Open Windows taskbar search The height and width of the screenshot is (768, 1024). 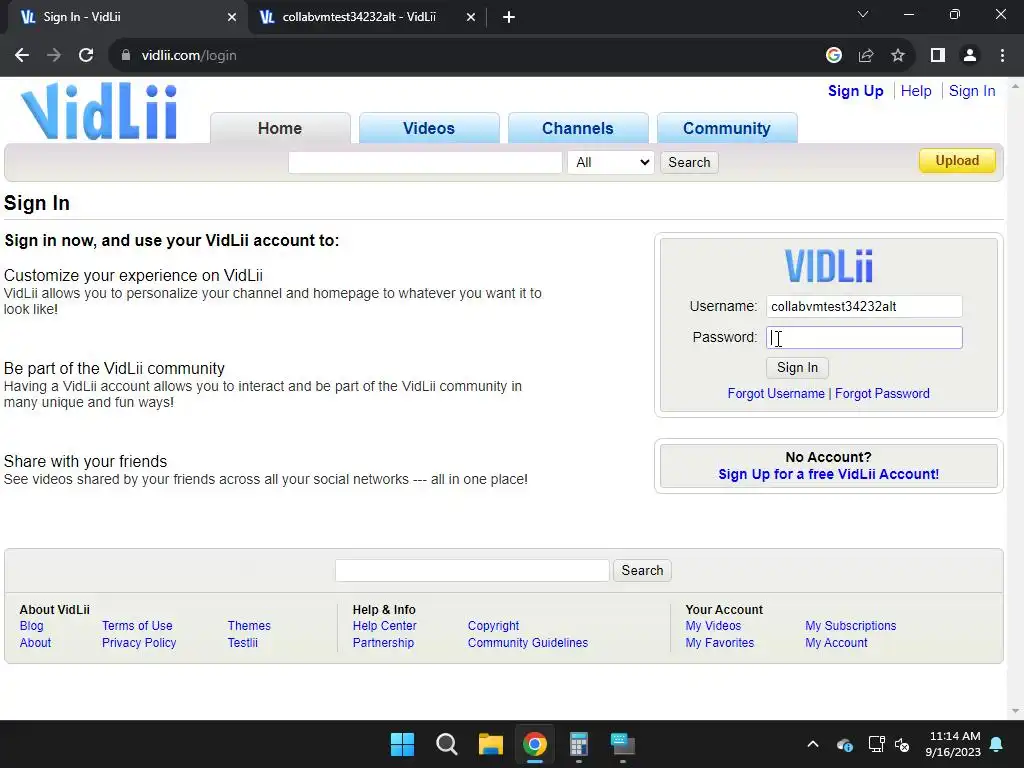[447, 744]
